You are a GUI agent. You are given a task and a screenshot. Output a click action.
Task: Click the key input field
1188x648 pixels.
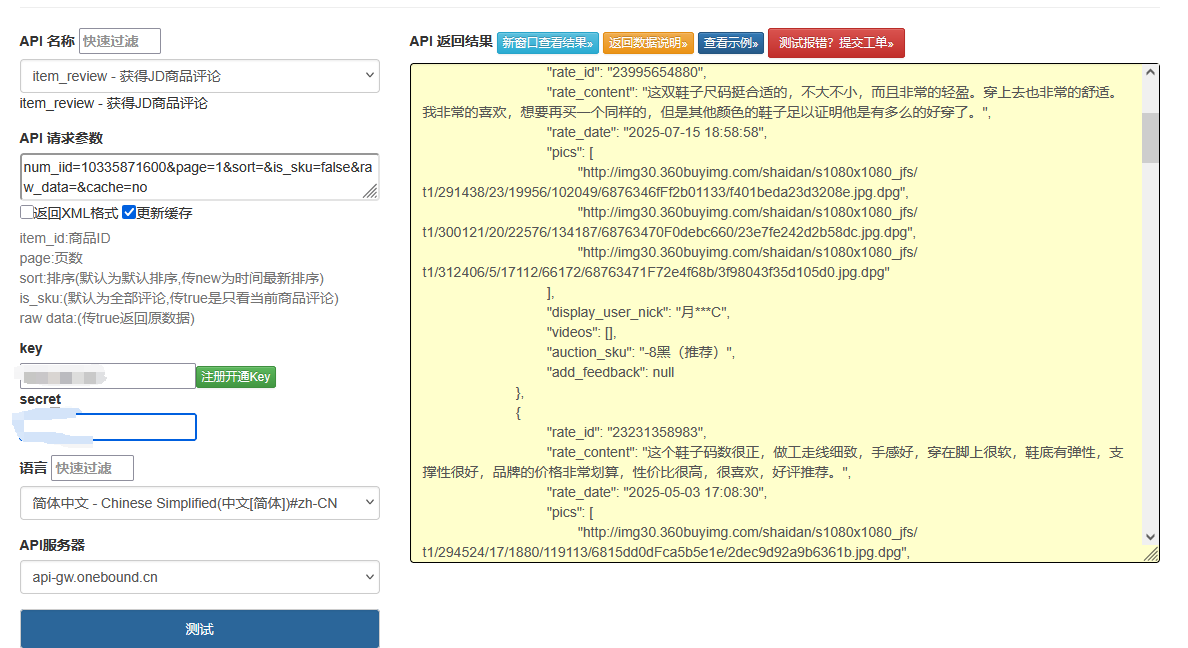[108, 376]
